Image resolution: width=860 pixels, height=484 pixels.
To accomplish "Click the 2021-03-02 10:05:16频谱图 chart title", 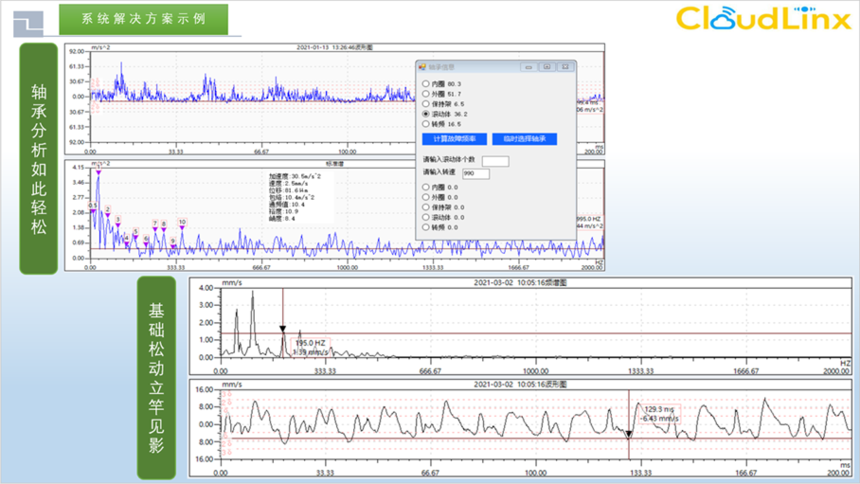I will pyautogui.click(x=520, y=283).
